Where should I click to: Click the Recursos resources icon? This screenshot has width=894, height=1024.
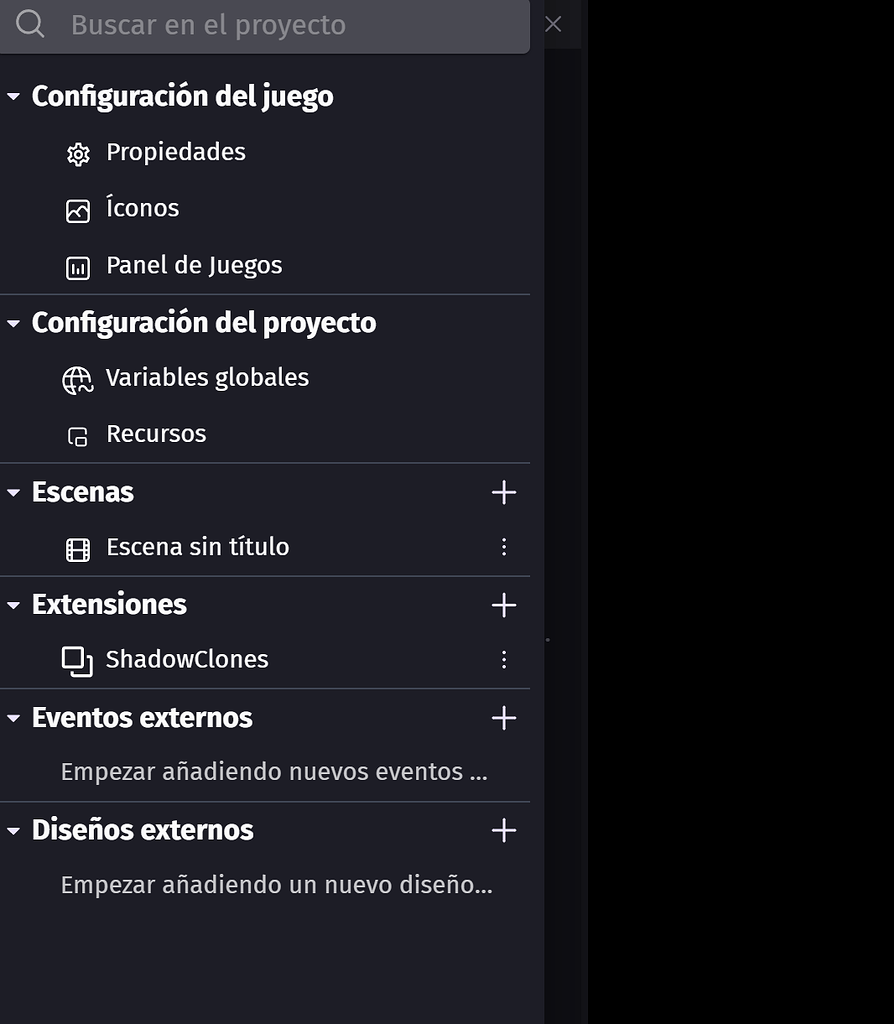pos(78,434)
